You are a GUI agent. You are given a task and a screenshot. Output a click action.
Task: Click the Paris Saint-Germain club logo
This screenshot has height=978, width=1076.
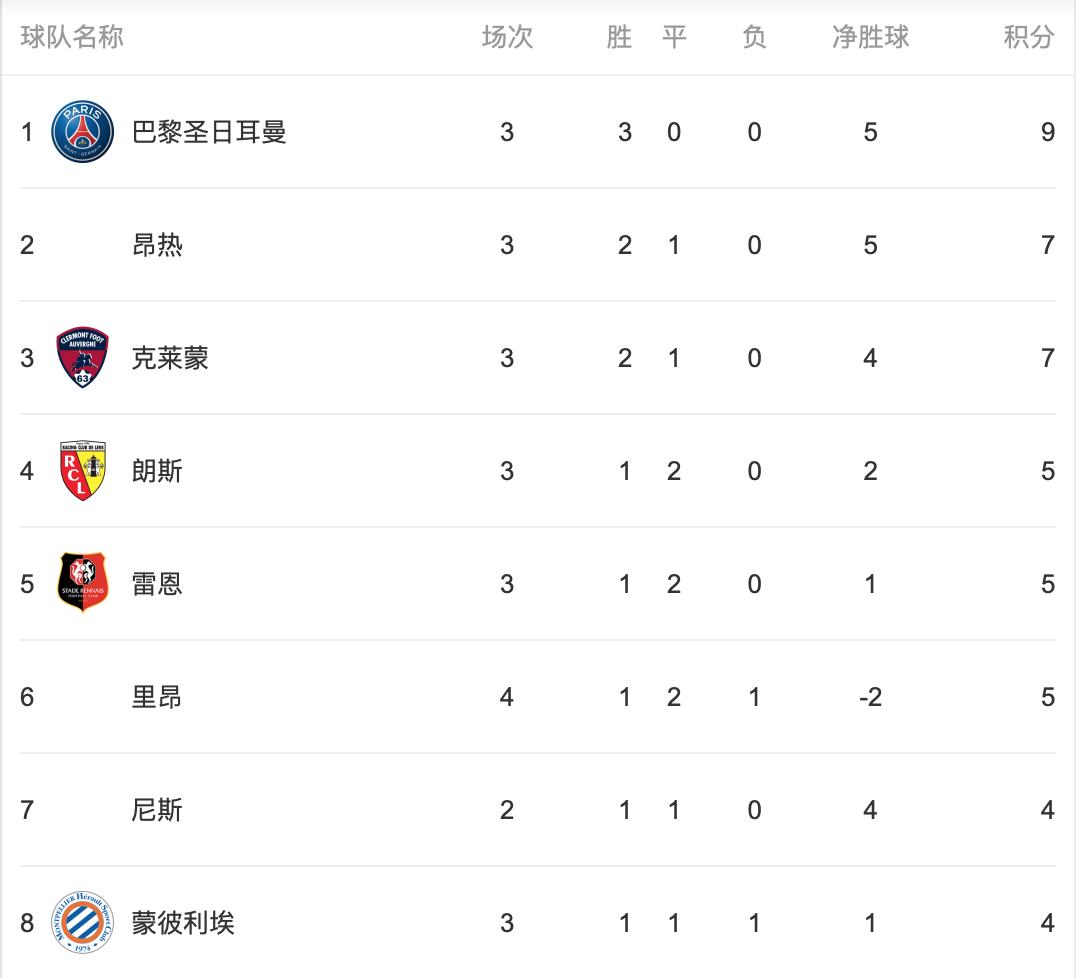[82, 132]
